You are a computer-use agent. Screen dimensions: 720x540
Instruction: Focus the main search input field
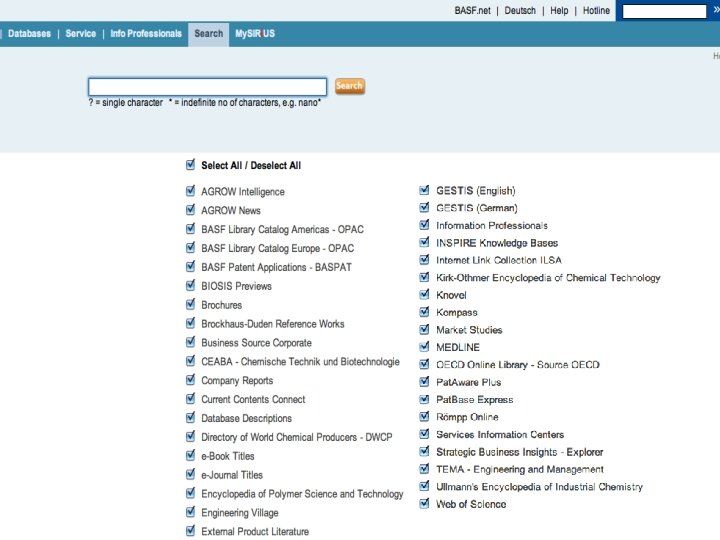coord(207,86)
